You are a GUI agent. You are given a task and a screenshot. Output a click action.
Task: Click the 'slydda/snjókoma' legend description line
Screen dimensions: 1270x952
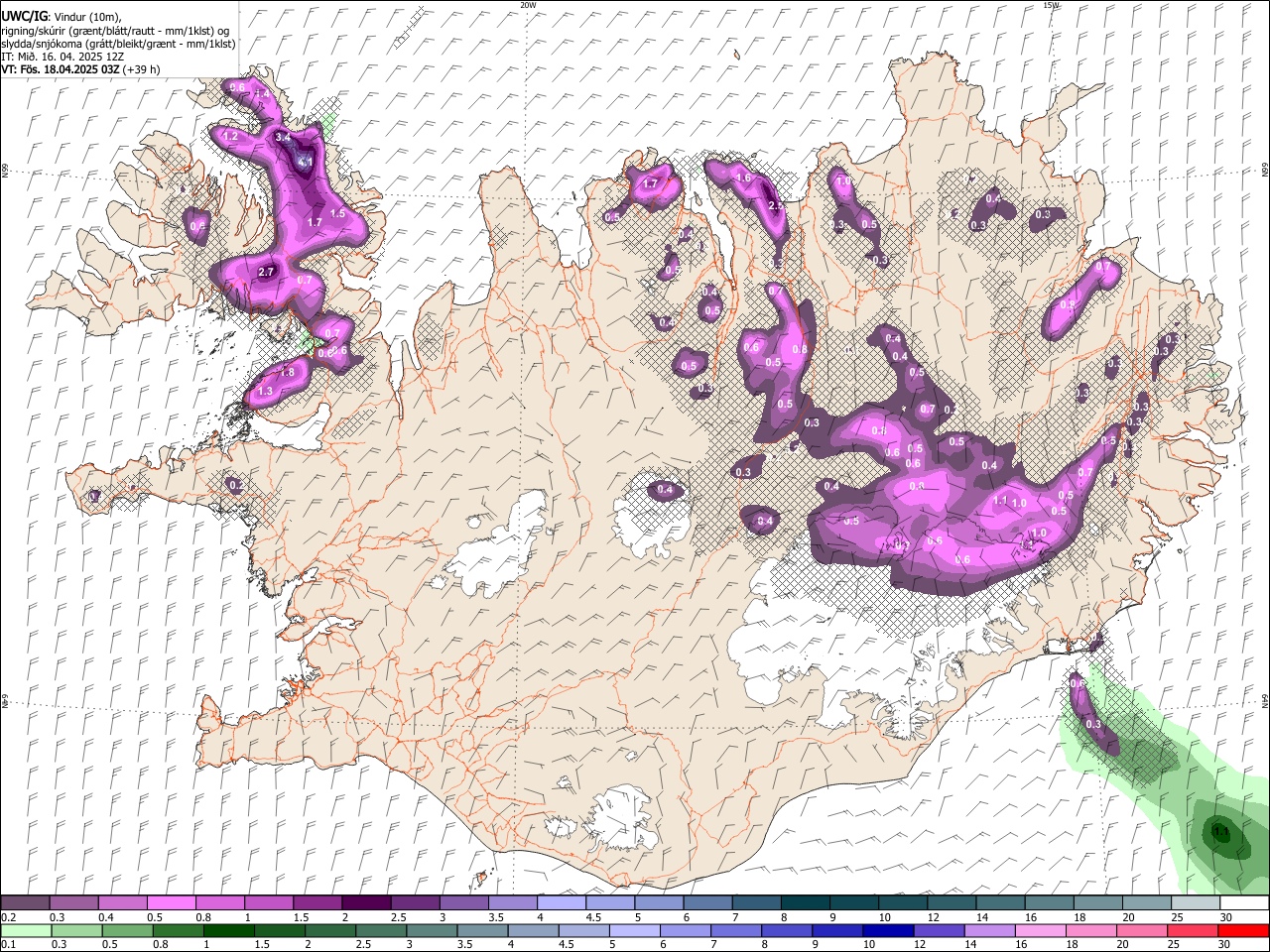(118, 44)
